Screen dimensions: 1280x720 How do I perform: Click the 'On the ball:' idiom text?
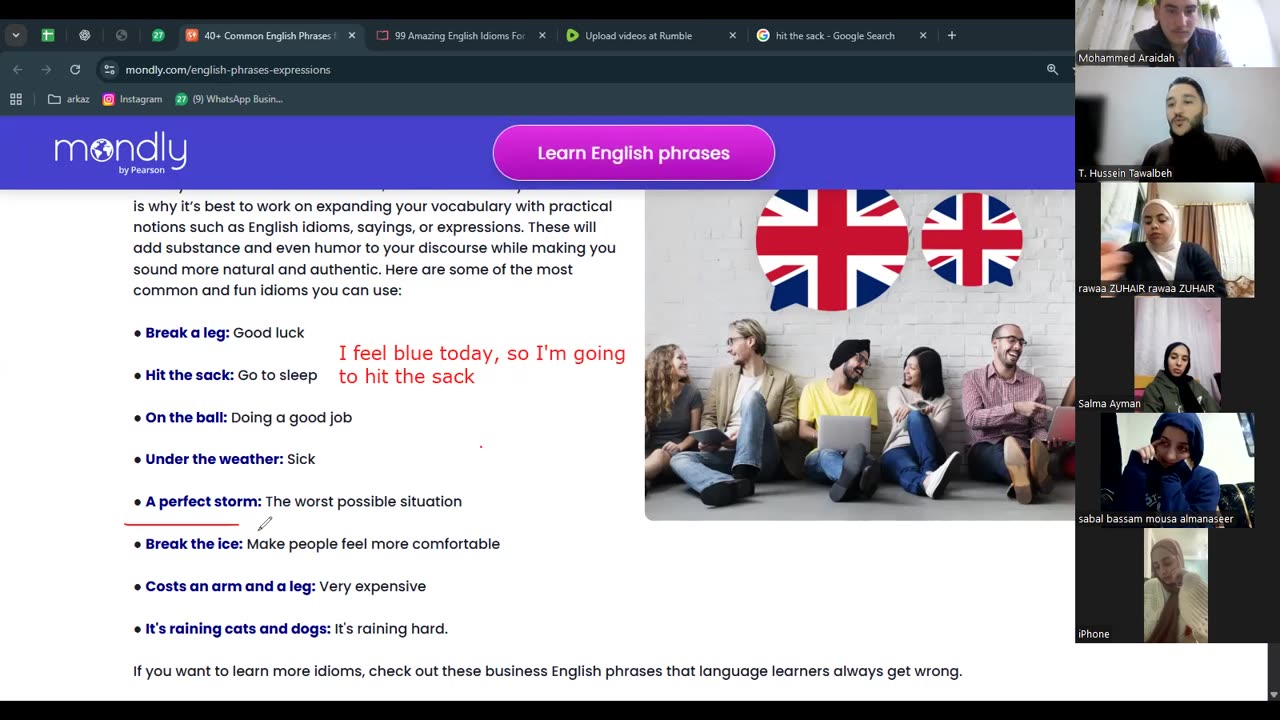pyautogui.click(x=186, y=418)
